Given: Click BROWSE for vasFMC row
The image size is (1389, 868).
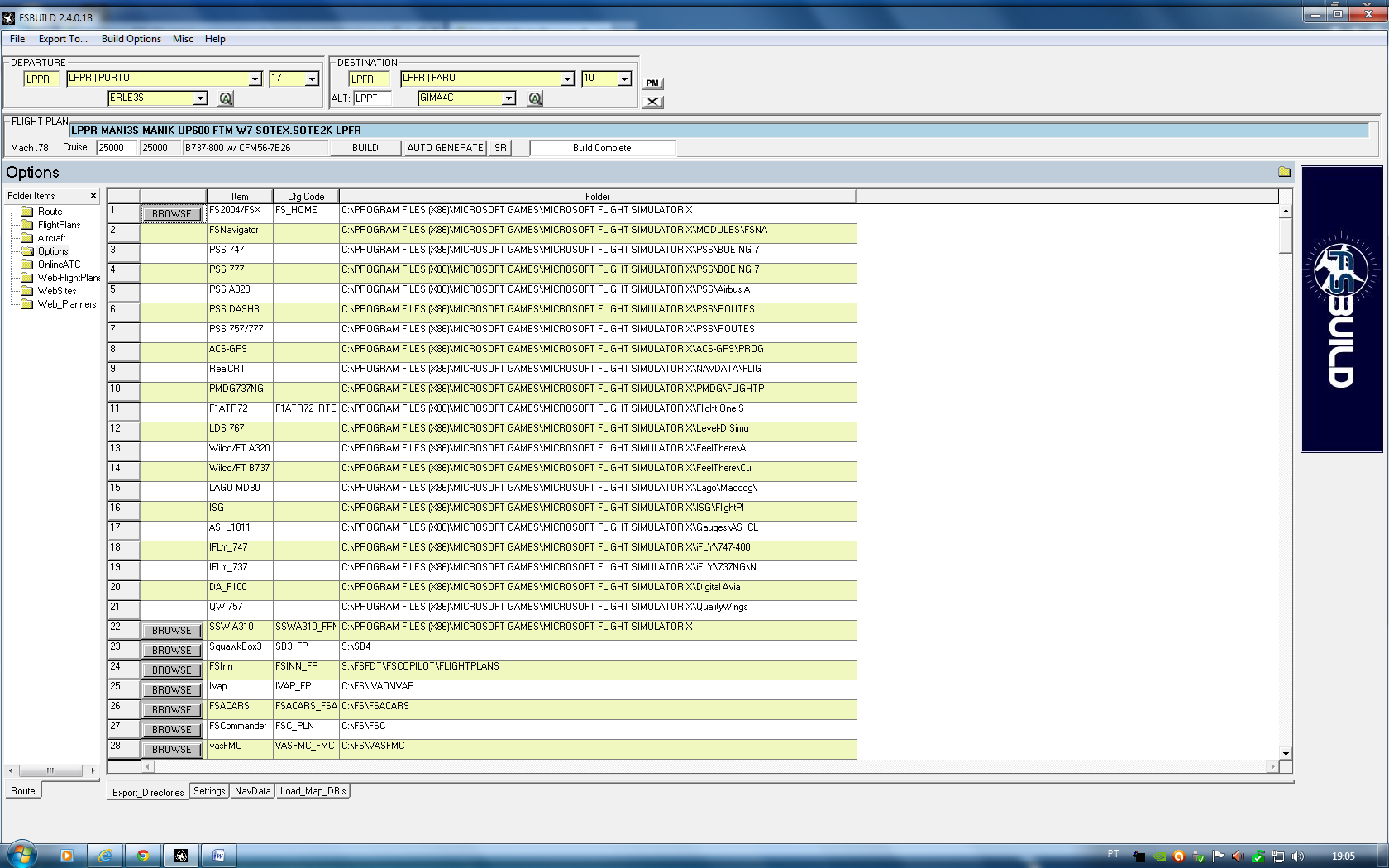Looking at the screenshot, I should [x=172, y=750].
